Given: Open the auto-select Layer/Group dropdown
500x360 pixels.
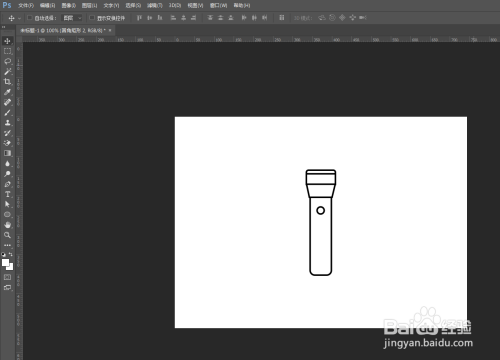Looking at the screenshot, I should click(x=72, y=18).
